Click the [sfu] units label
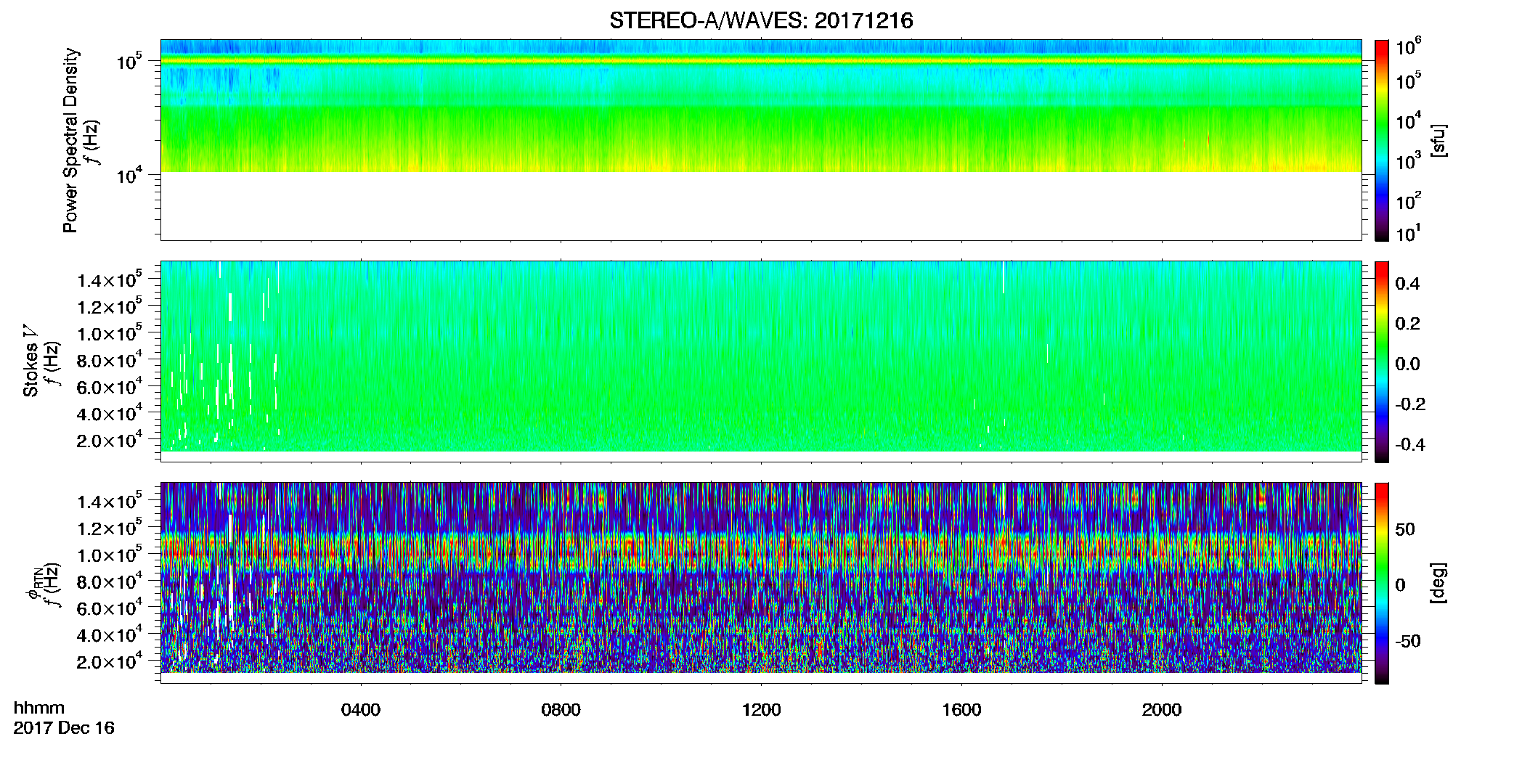The width and height of the screenshot is (1522, 784). pos(1438,141)
